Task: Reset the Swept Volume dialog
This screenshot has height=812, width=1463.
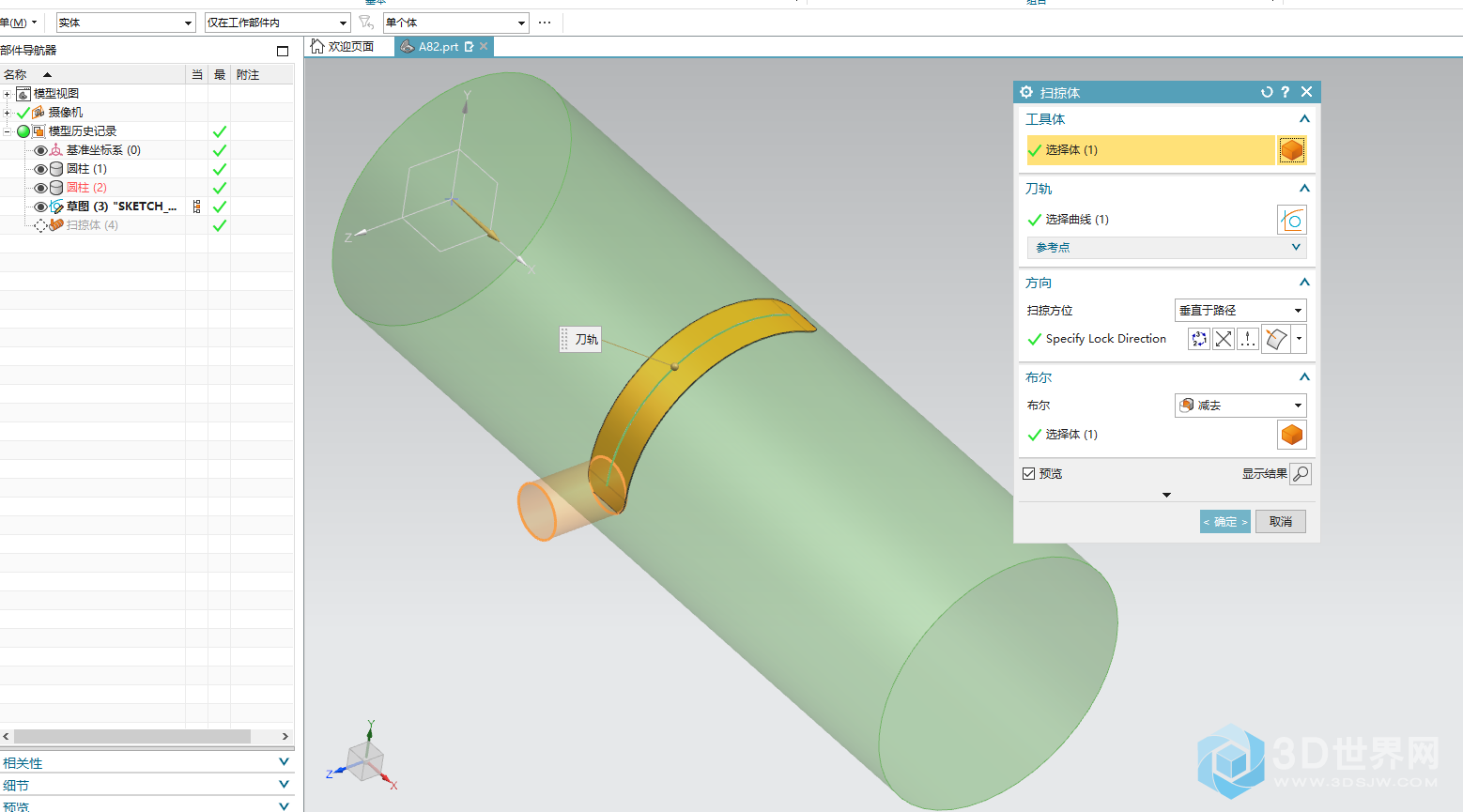Action: 1267,92
